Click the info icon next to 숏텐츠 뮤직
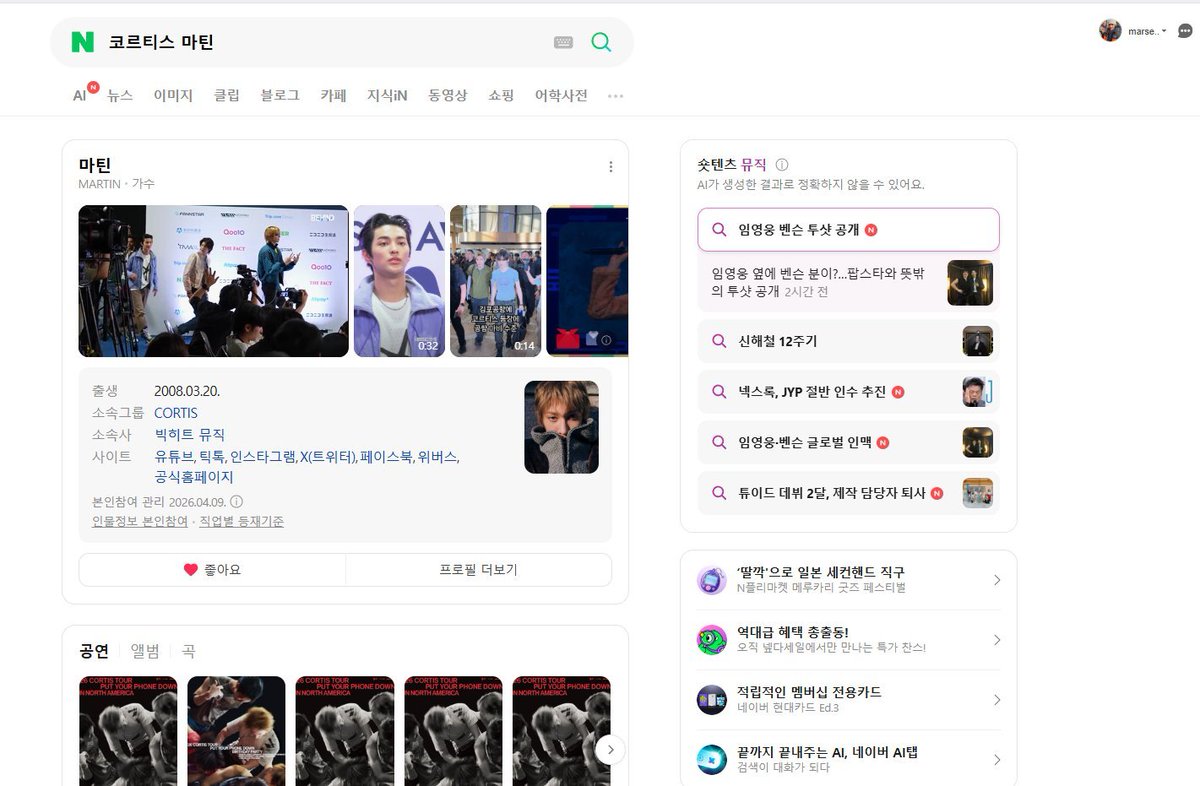Screen dimensions: 1200x786 pos(782,165)
